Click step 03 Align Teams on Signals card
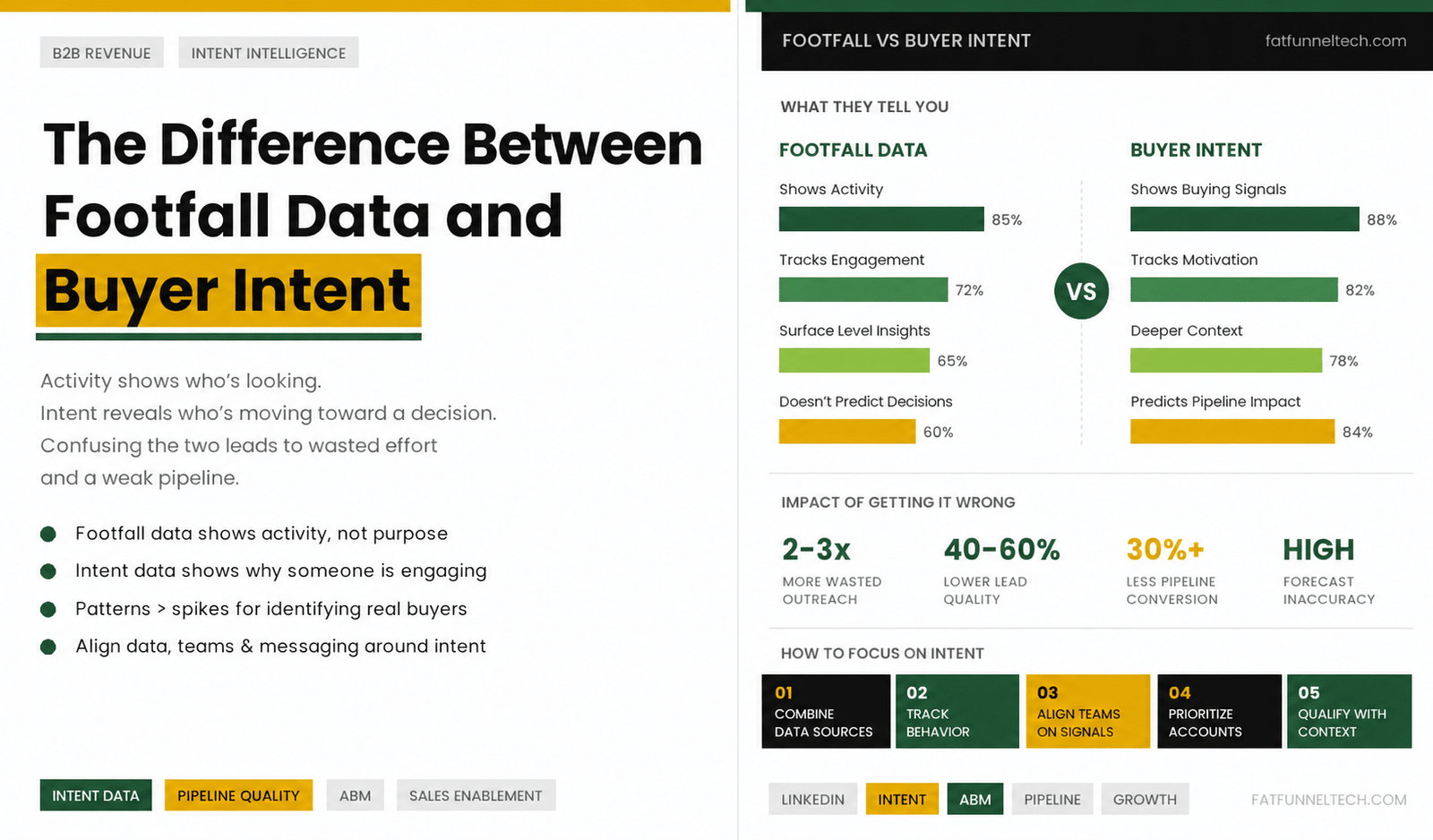This screenshot has width=1433, height=840. 1088,711
